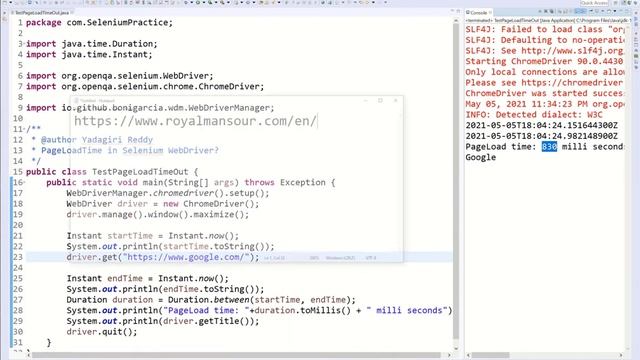
Task: Select the TestPageLoadTimeOut.java editor tab
Action: point(42,13)
